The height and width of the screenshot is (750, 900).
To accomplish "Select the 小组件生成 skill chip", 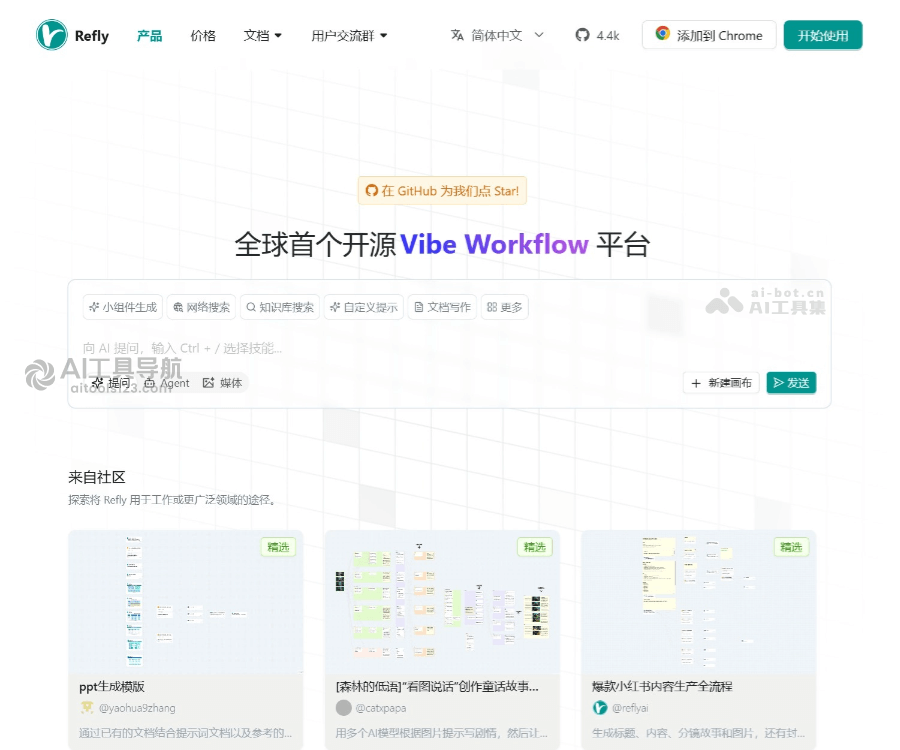I will (x=123, y=307).
